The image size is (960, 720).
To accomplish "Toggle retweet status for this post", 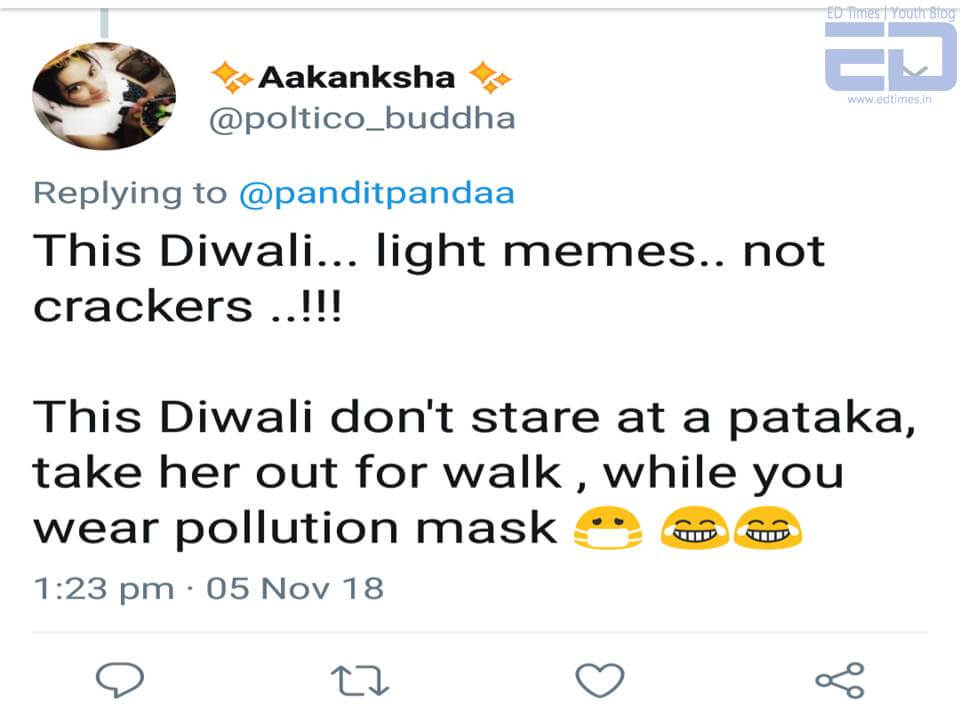I will click(360, 681).
